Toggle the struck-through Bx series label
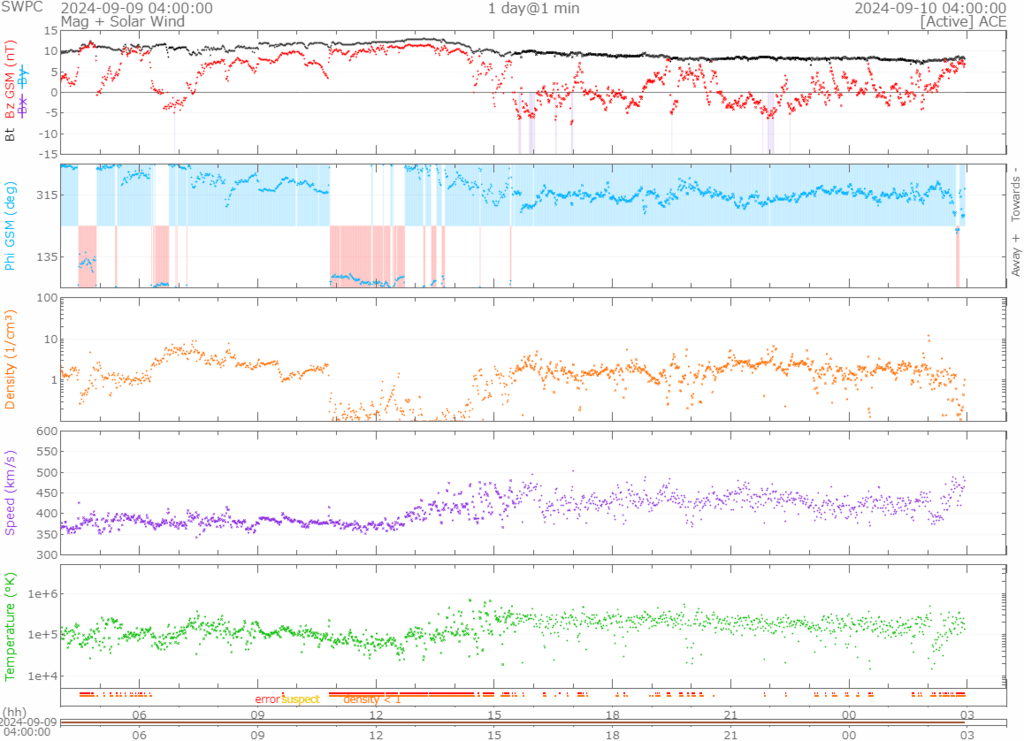This screenshot has width=1024, height=741. coord(22,108)
